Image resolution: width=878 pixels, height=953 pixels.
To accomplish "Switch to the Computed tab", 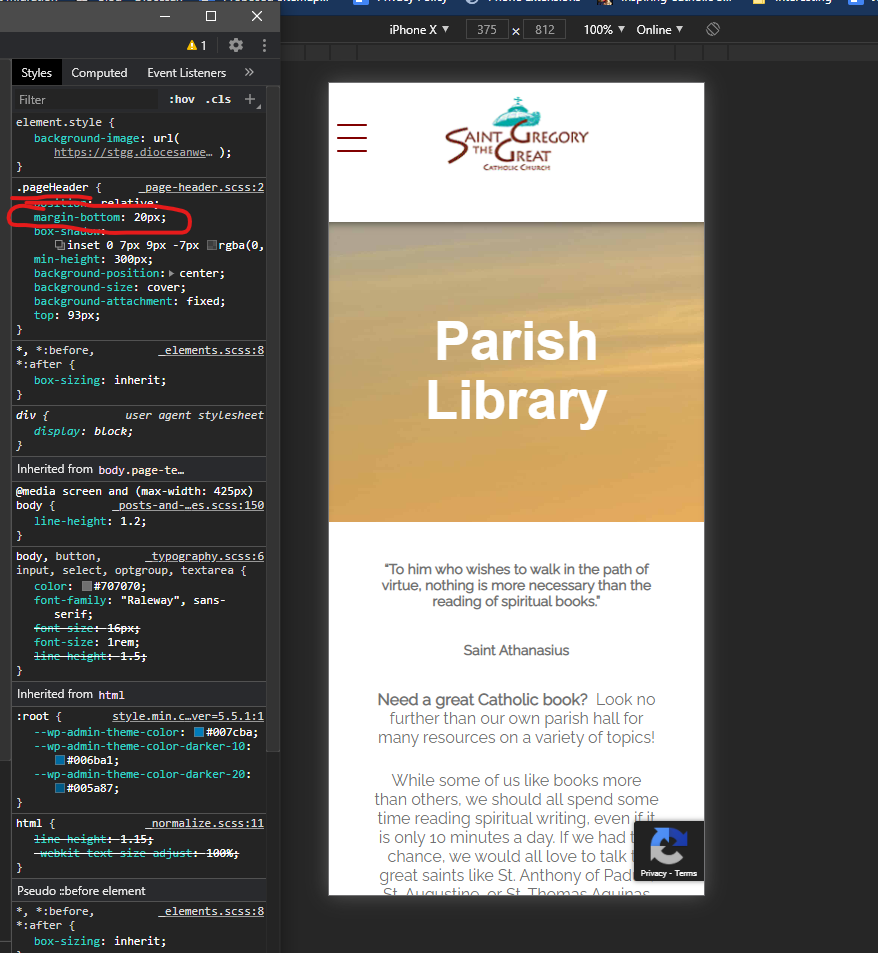I will click(99, 73).
